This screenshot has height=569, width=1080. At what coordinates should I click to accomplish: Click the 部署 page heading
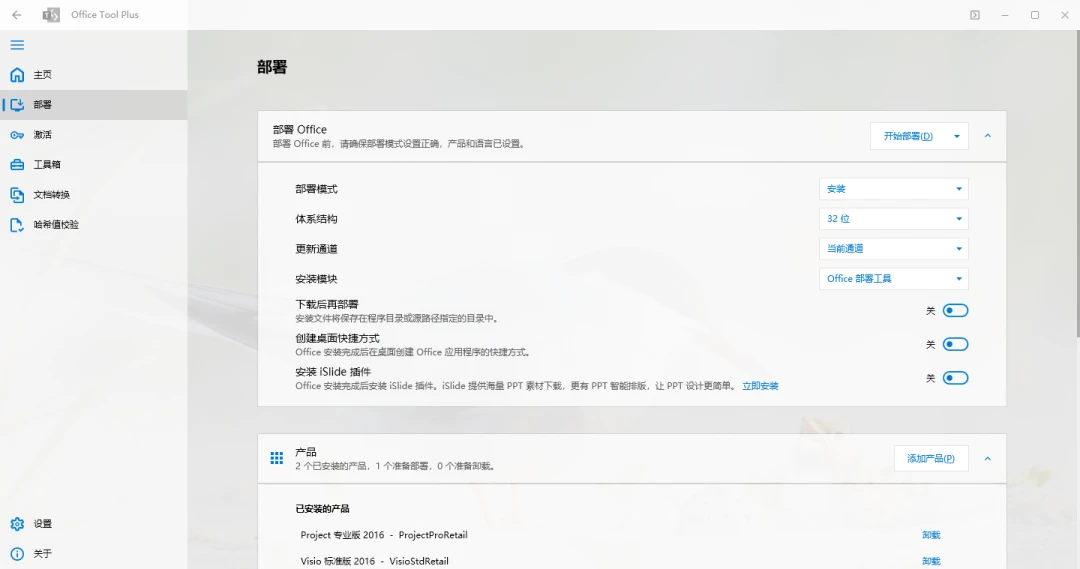pos(272,67)
